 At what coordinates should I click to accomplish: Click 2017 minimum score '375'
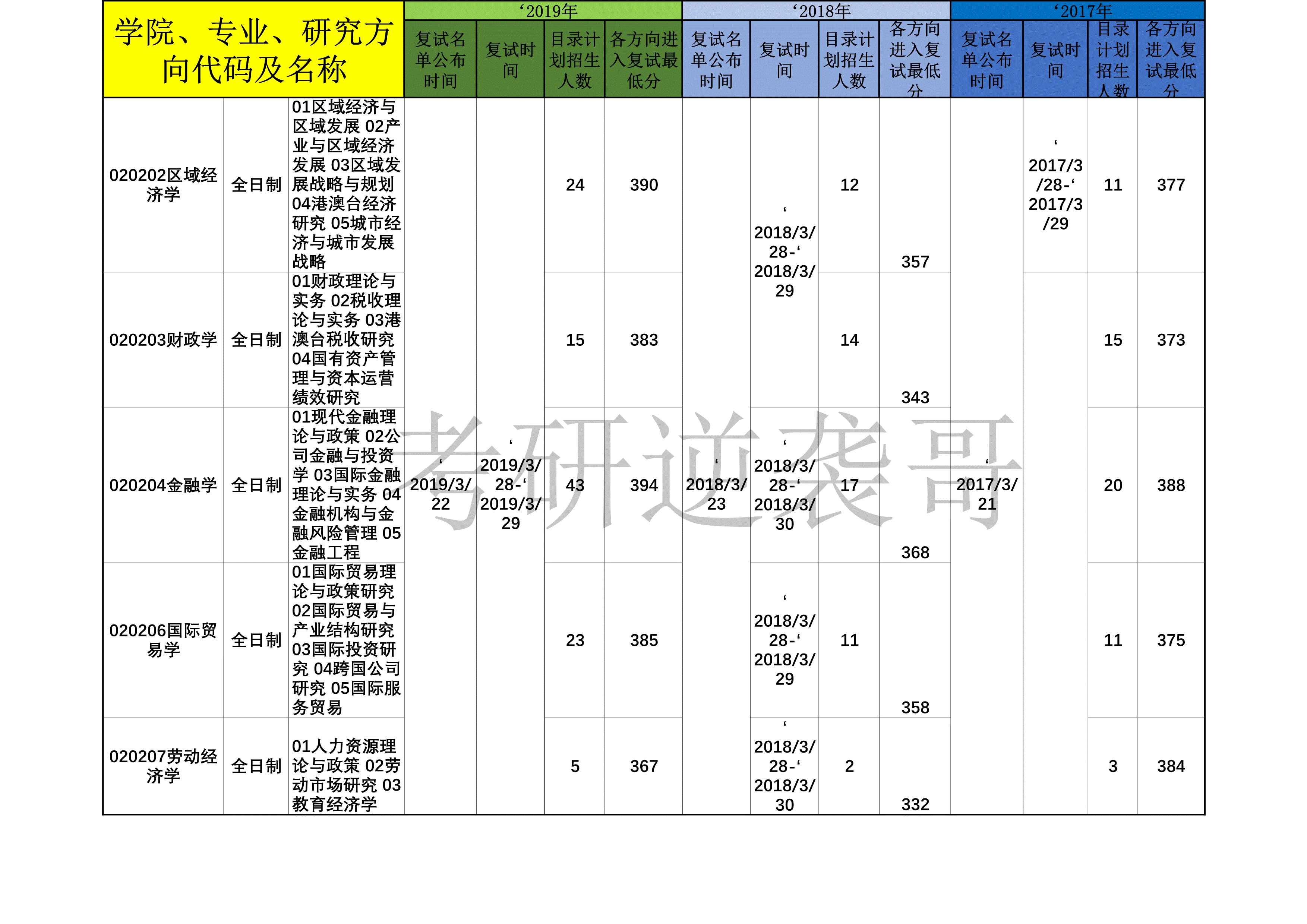click(x=1171, y=640)
